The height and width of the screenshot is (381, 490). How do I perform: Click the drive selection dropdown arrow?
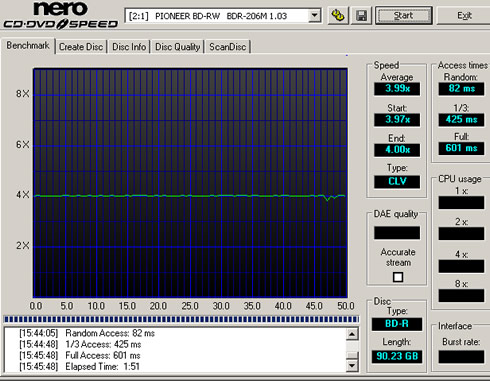pyautogui.click(x=314, y=15)
